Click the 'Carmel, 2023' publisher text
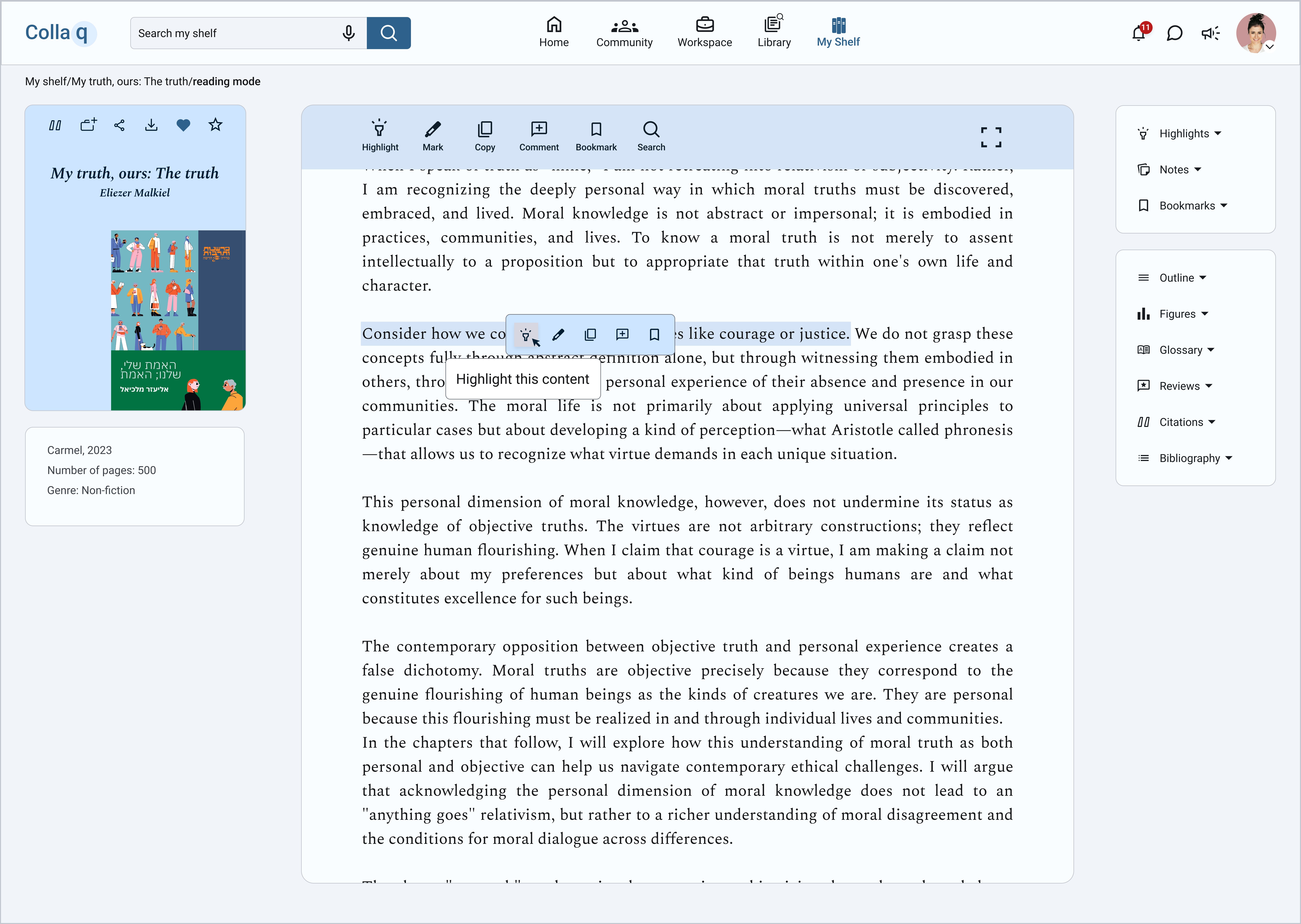This screenshot has width=1301, height=924. (80, 450)
